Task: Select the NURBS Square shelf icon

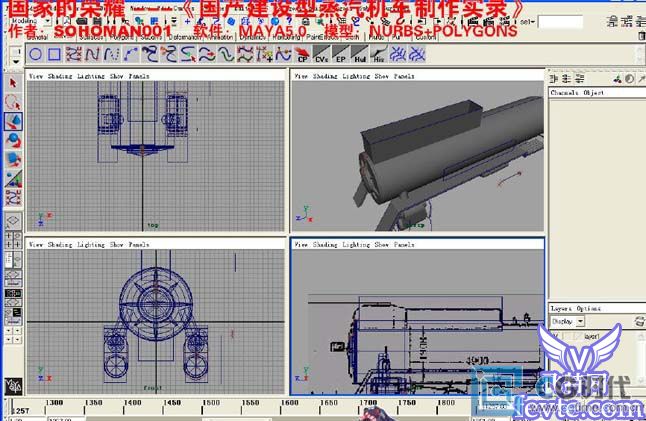Action: (54, 54)
